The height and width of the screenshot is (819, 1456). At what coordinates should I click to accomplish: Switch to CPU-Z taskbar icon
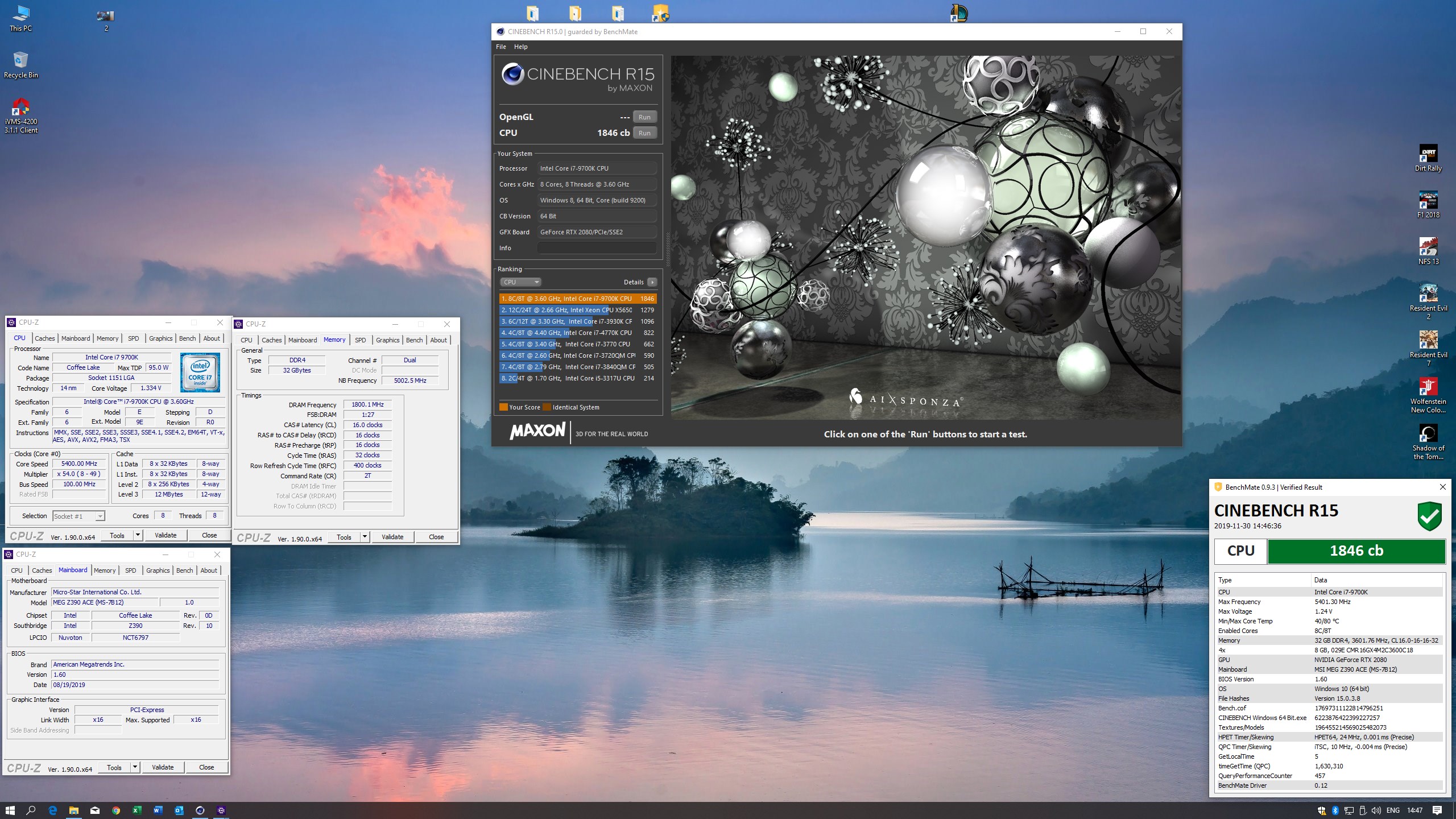tap(221, 810)
